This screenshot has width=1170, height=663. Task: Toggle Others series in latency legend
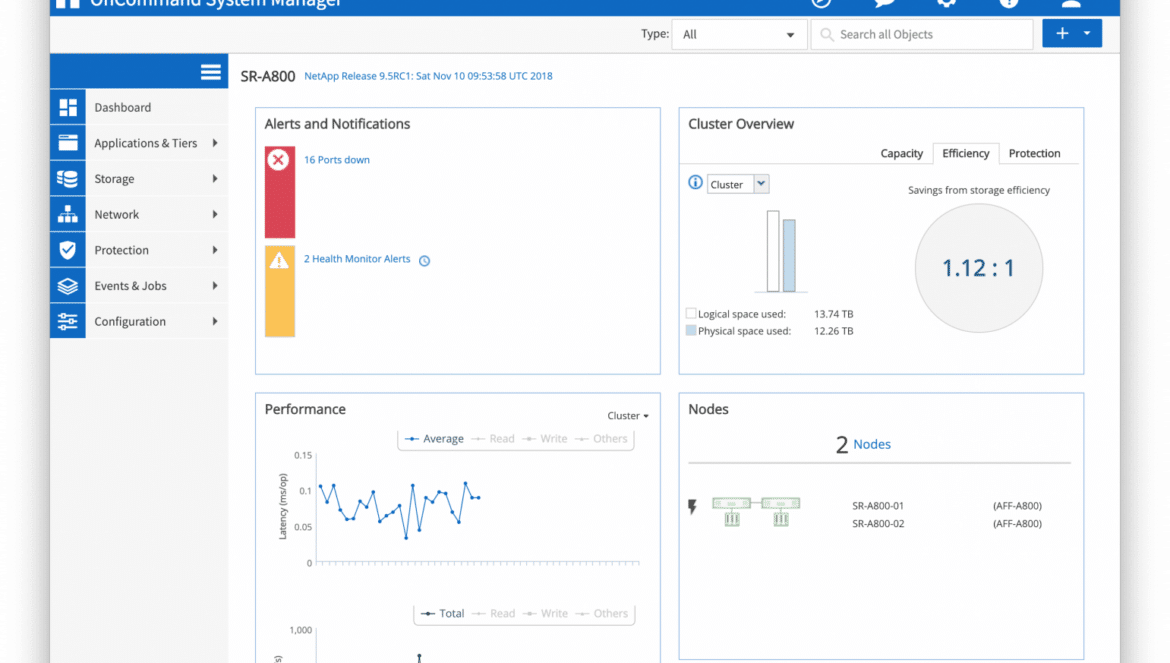click(x=601, y=439)
